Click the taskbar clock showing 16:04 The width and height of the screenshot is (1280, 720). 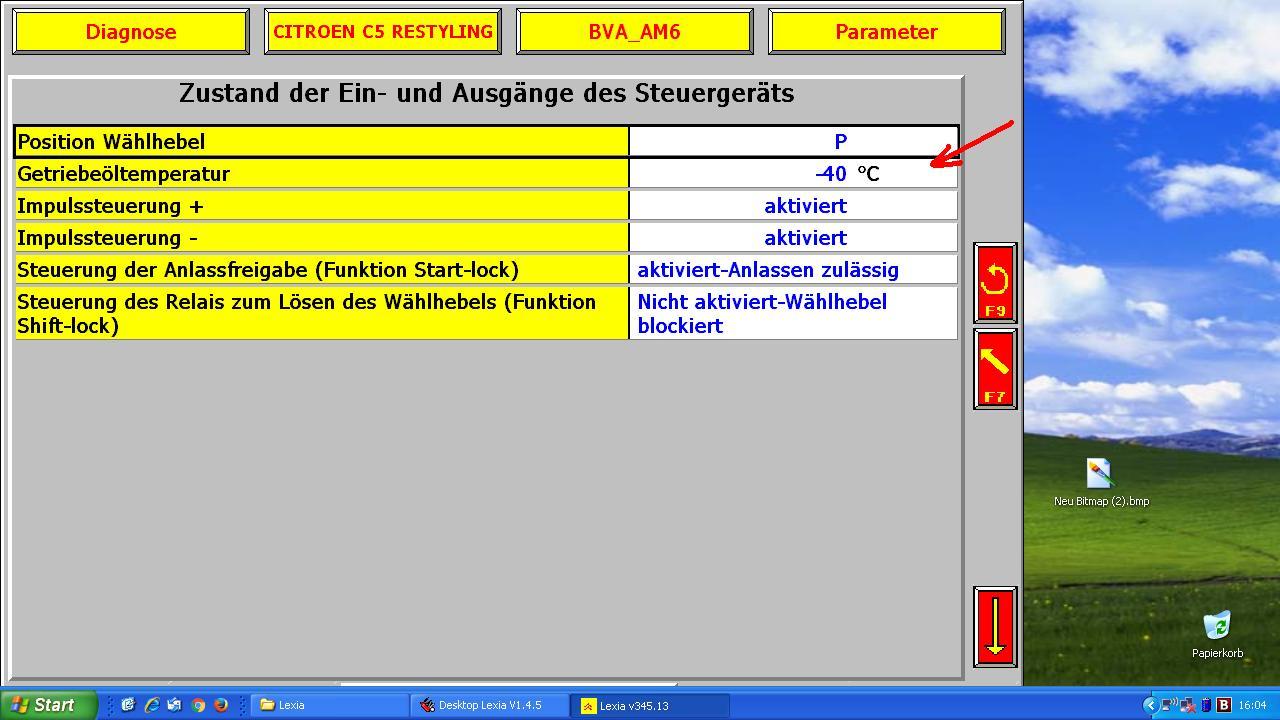(x=1252, y=705)
